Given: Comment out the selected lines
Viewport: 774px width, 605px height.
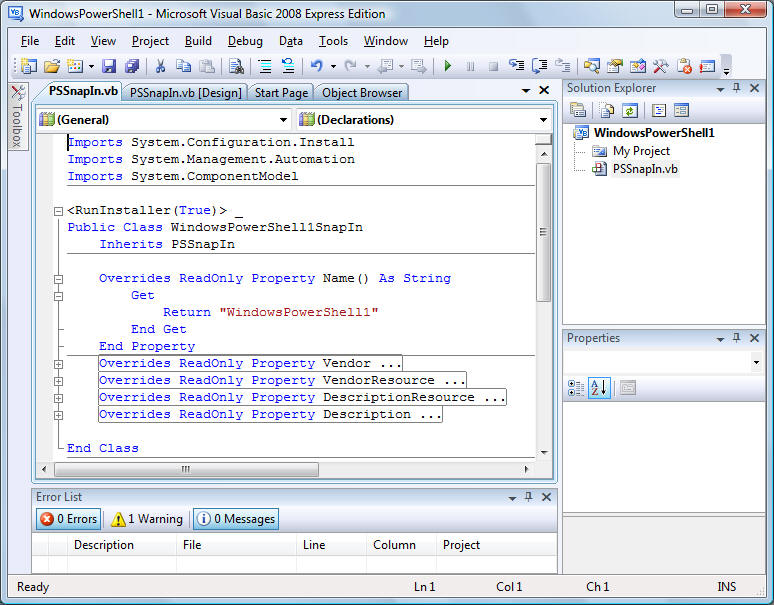Looking at the screenshot, I should pyautogui.click(x=265, y=66).
